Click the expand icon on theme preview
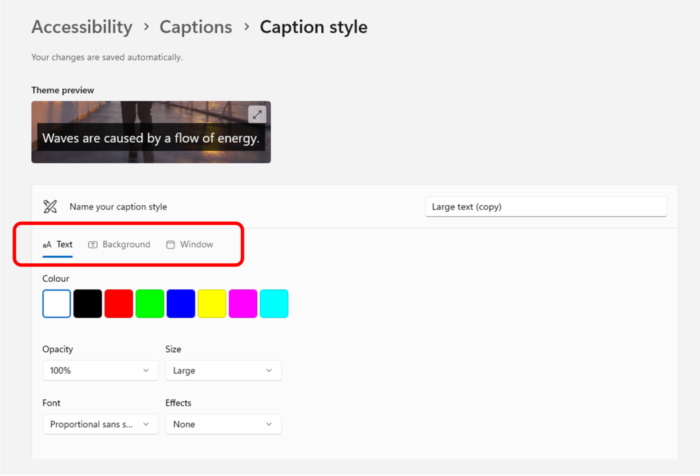 pos(257,114)
